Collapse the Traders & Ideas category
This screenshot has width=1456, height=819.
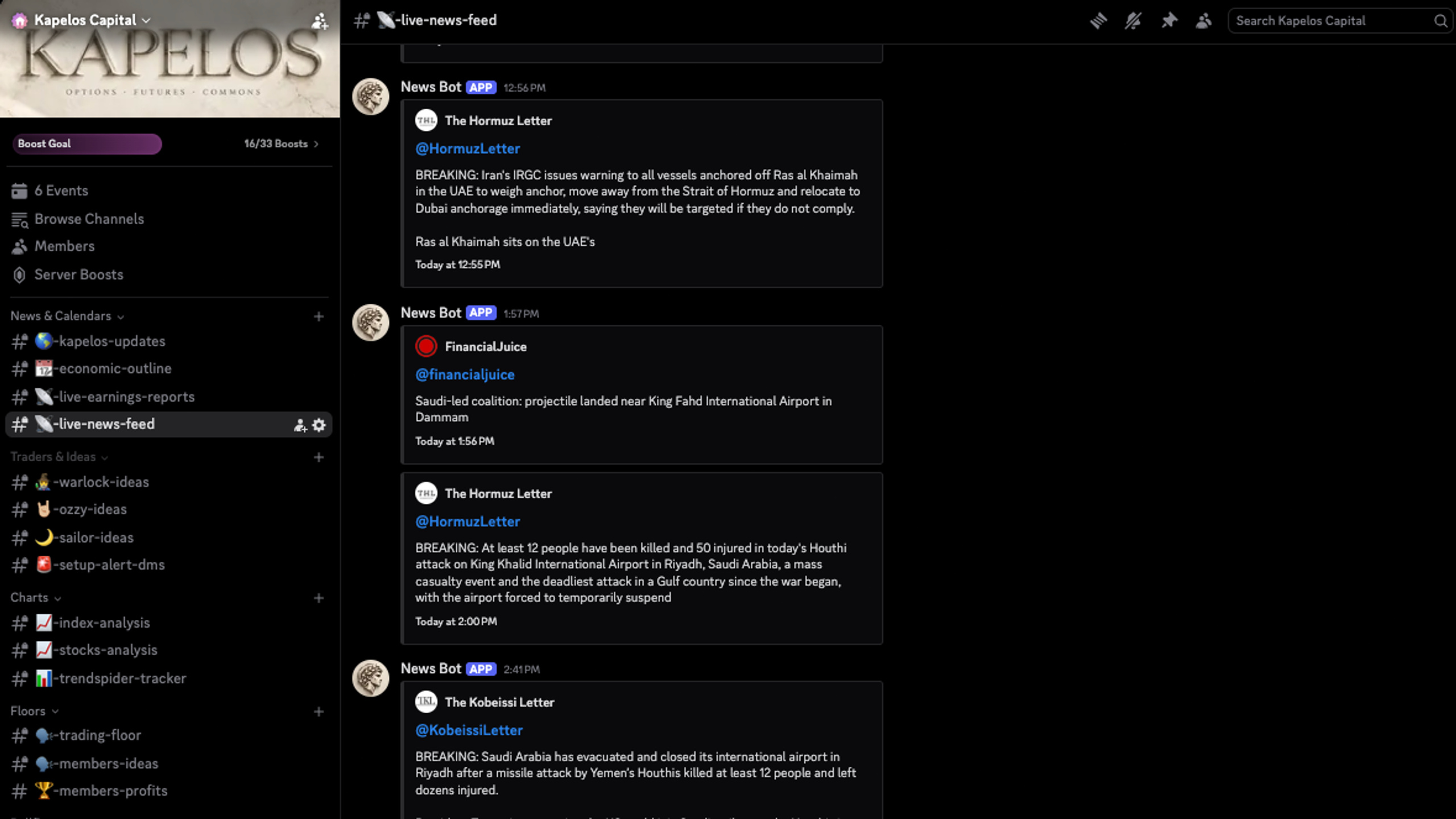tap(59, 457)
